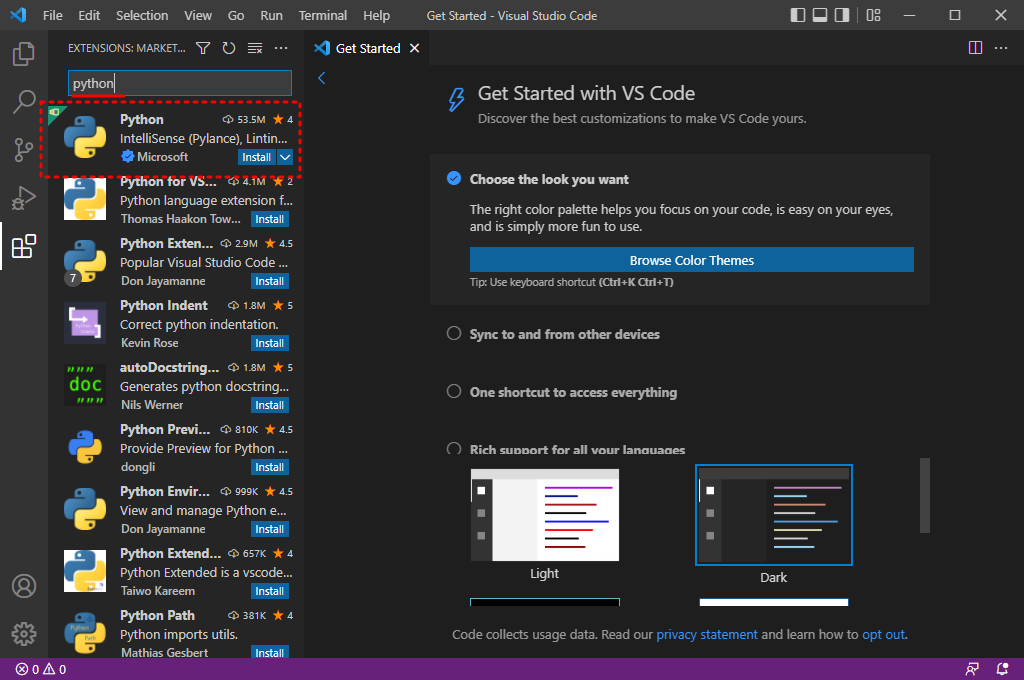
Task: Open the Explorer view in activity bar
Action: (24, 54)
